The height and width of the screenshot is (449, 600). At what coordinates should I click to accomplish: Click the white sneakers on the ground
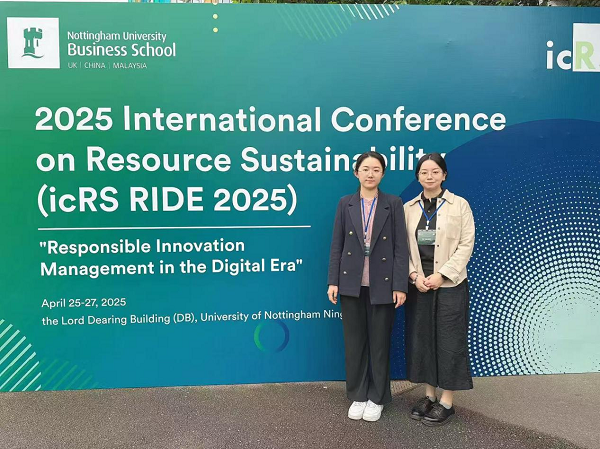click(364, 409)
